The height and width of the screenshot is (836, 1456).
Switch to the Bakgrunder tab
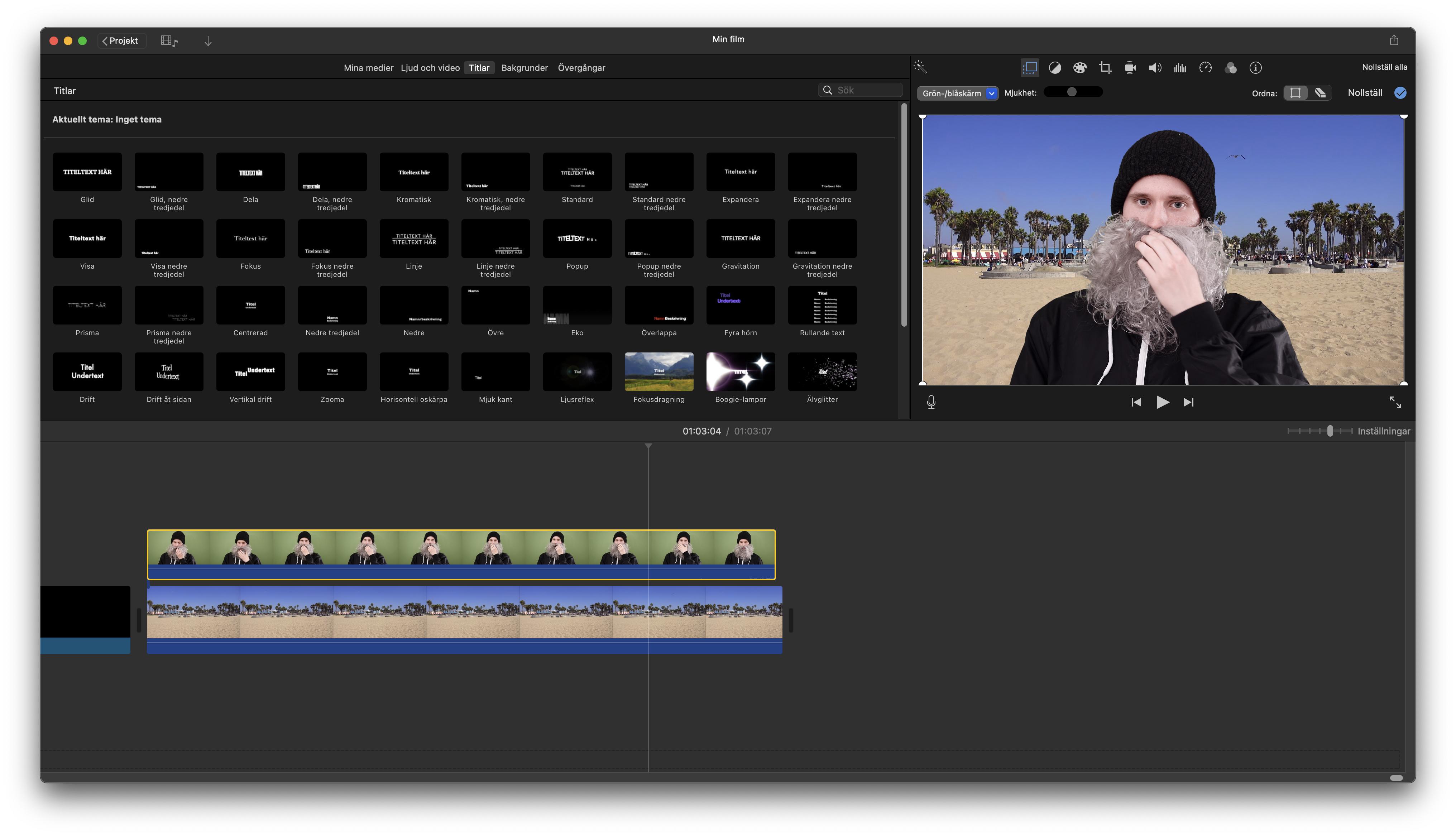(524, 68)
